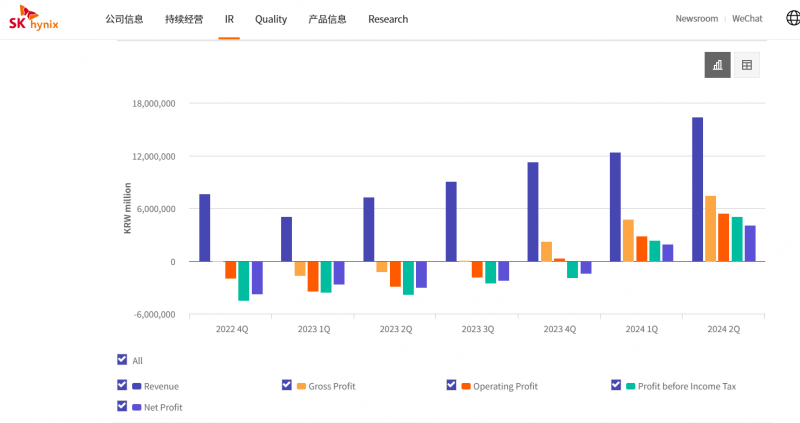
Task: Open the 公司信息 menu
Action: click(x=125, y=19)
